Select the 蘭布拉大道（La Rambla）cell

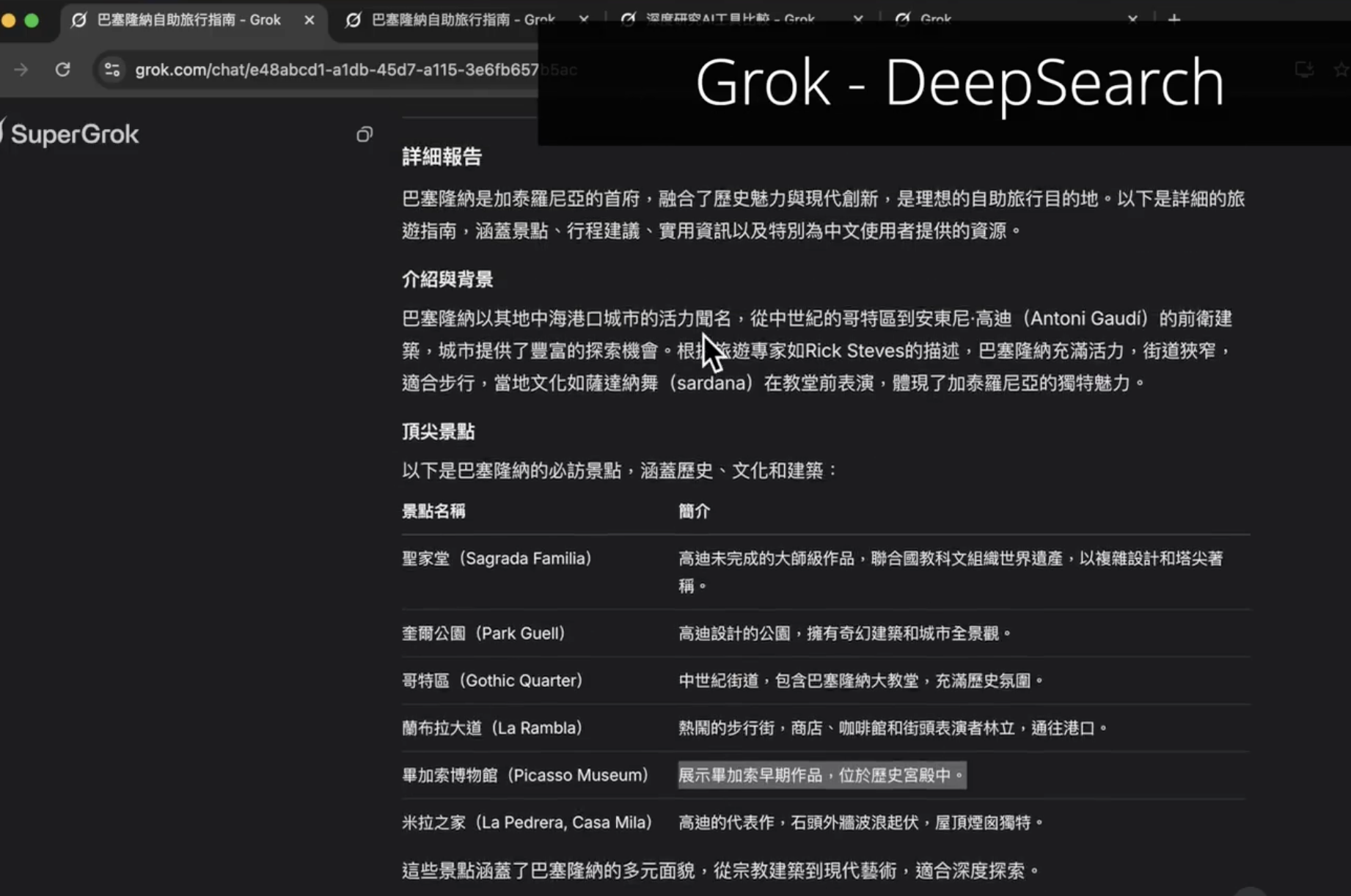click(492, 728)
